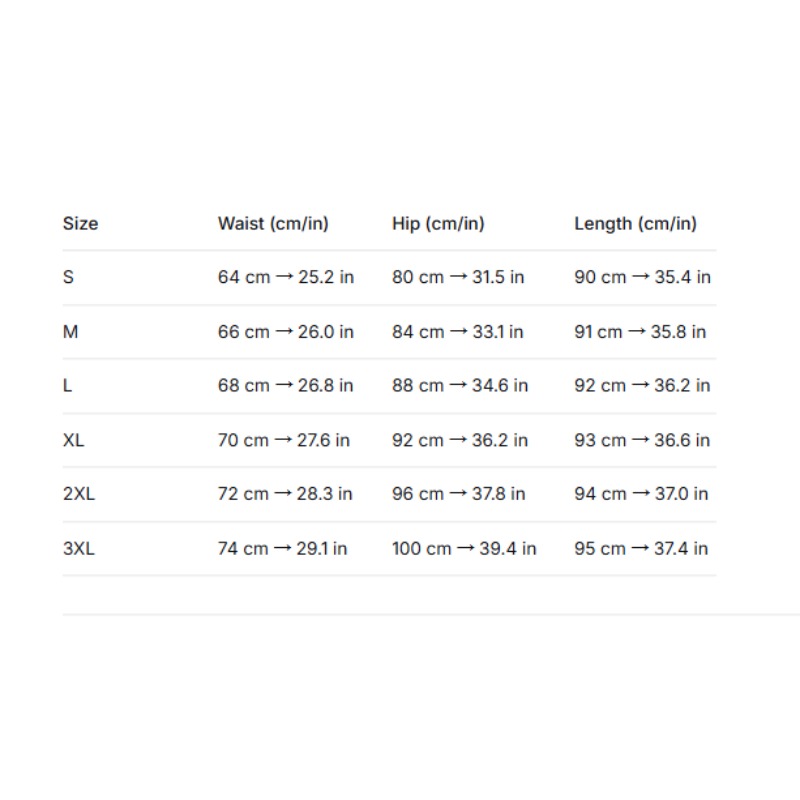Screen dimensions: 800x800
Task: Click the 95 cm → 37.4 in length cell
Action: (x=641, y=548)
